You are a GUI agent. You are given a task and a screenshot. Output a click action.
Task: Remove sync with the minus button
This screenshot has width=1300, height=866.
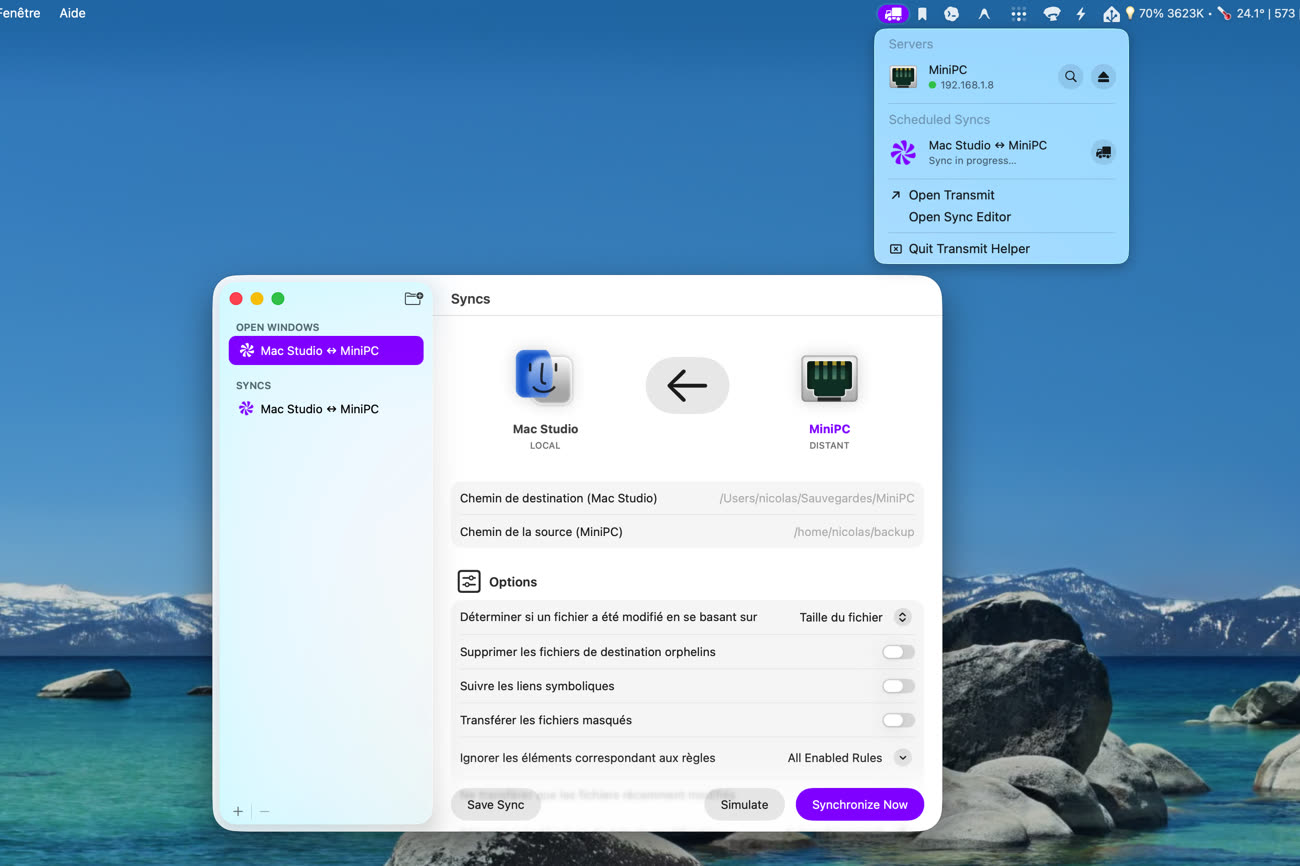(264, 811)
